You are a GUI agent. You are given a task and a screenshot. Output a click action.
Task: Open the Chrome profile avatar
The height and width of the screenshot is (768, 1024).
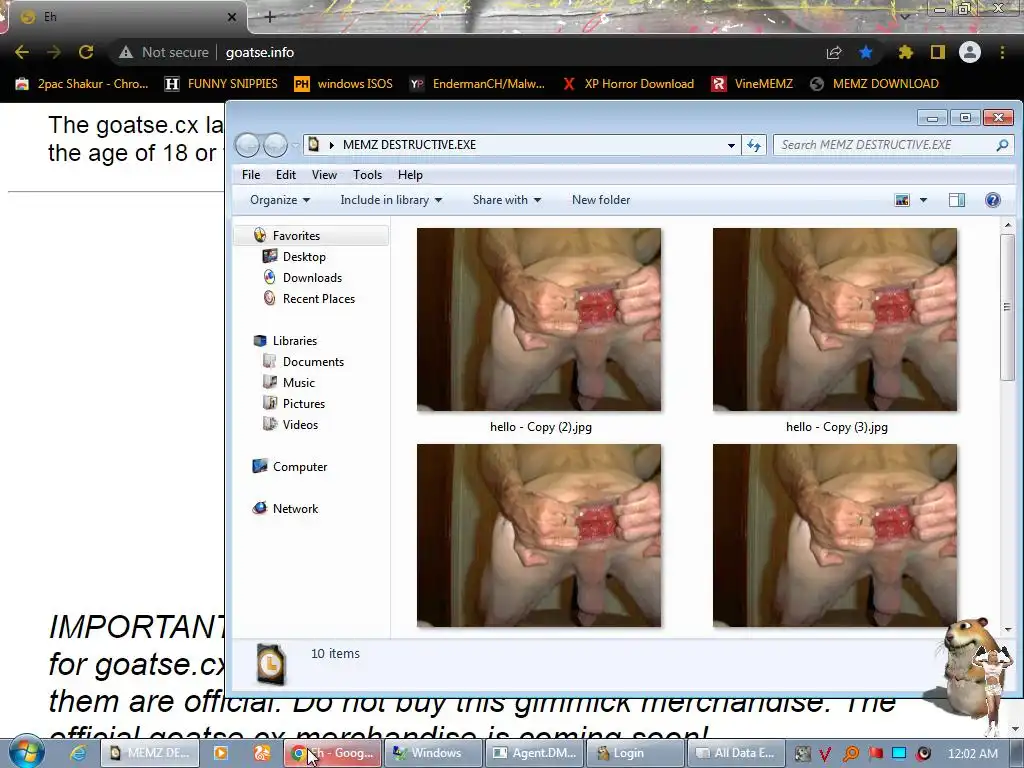[x=970, y=52]
